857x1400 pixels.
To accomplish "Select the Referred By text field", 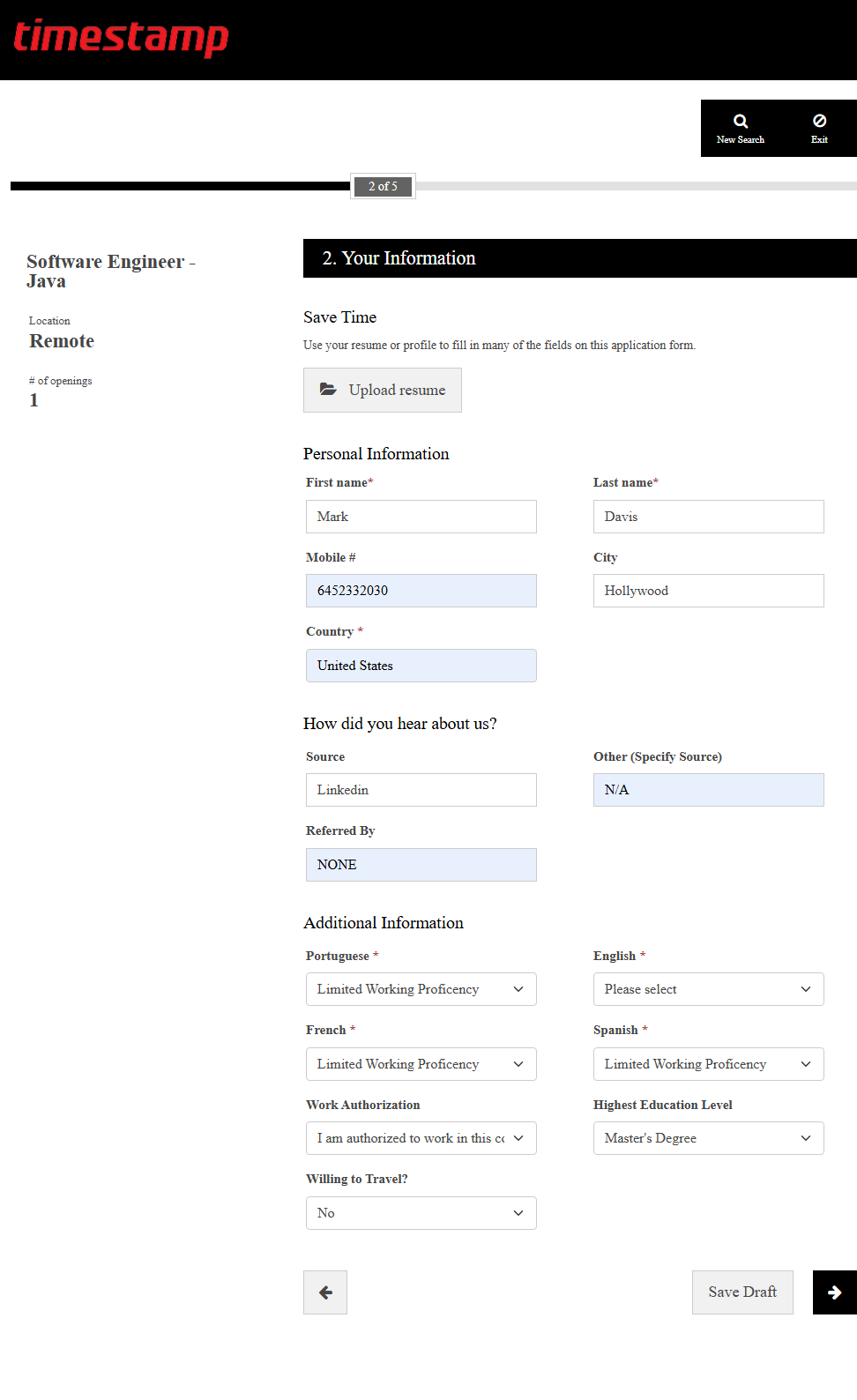I will click(x=421, y=865).
